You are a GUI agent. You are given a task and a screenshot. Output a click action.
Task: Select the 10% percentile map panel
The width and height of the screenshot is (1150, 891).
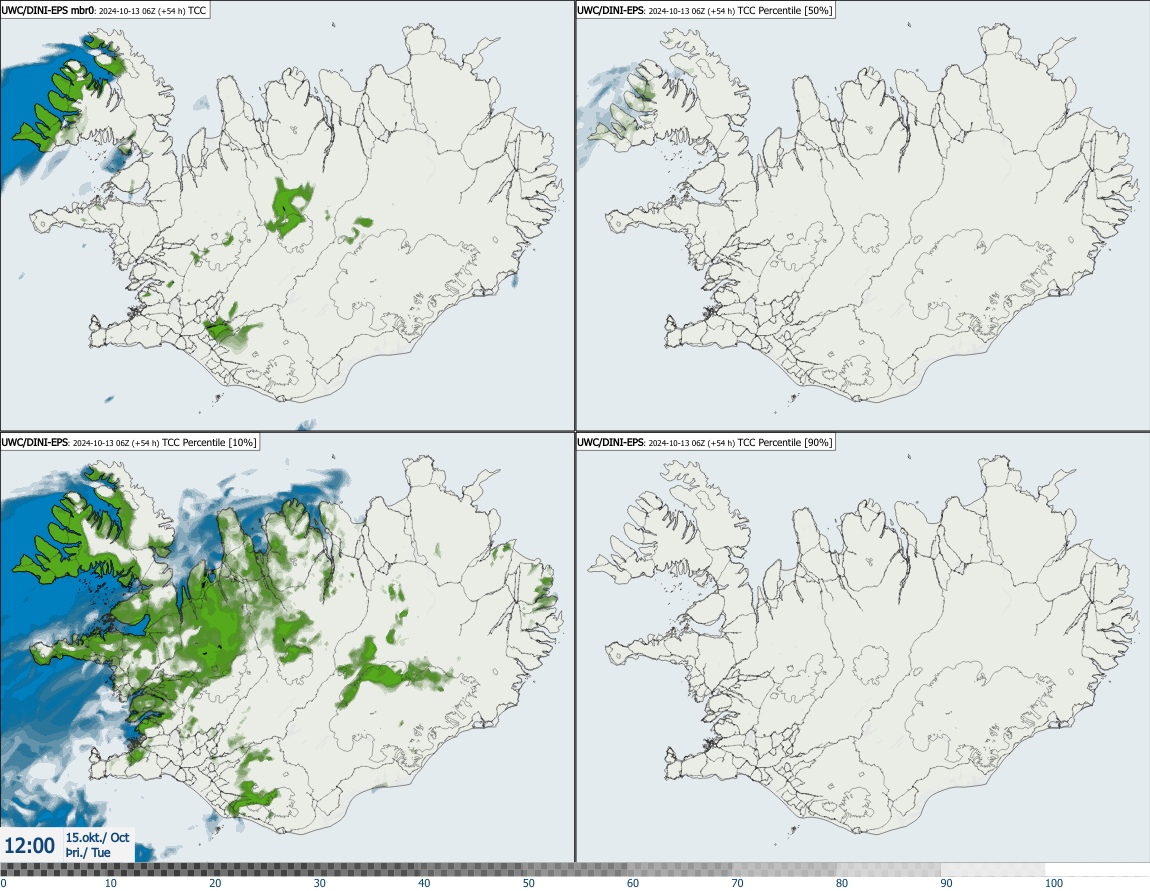tap(287, 648)
